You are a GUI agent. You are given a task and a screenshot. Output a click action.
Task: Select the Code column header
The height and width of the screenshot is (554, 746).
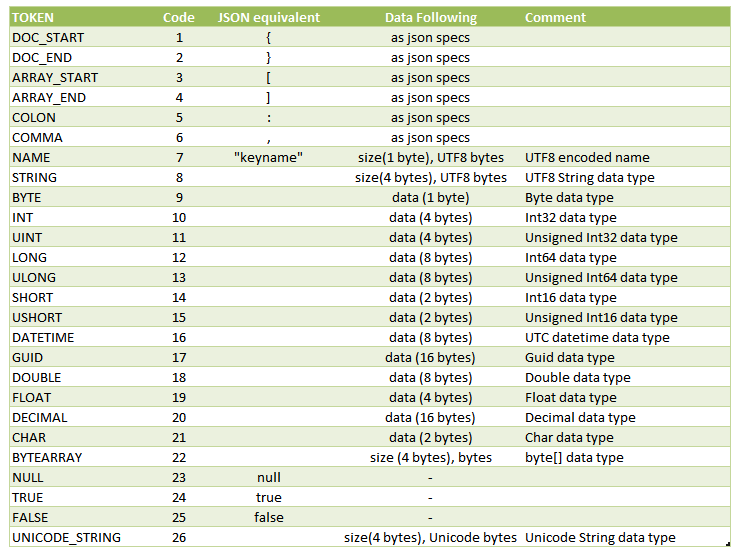[178, 18]
